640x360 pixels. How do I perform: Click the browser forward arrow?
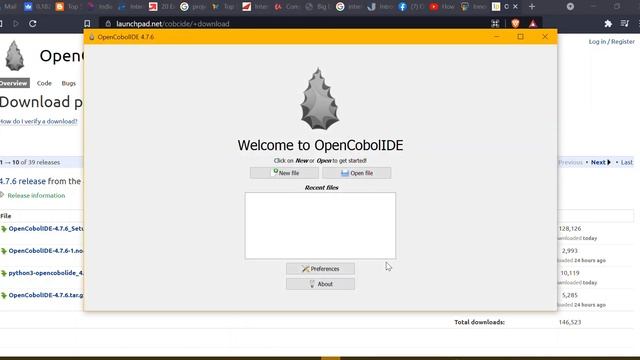(x=16, y=24)
